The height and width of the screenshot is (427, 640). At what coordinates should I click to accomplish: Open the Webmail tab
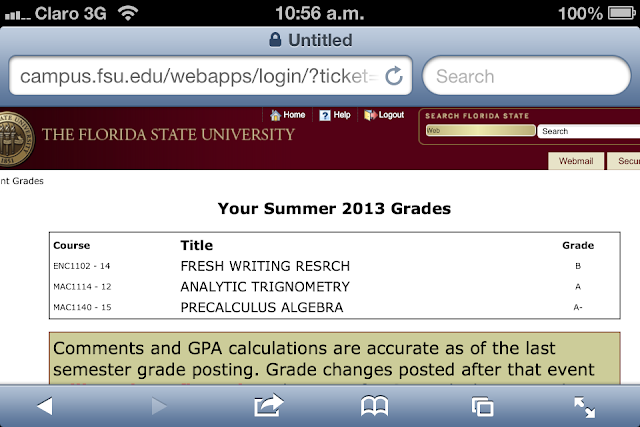coord(576,160)
